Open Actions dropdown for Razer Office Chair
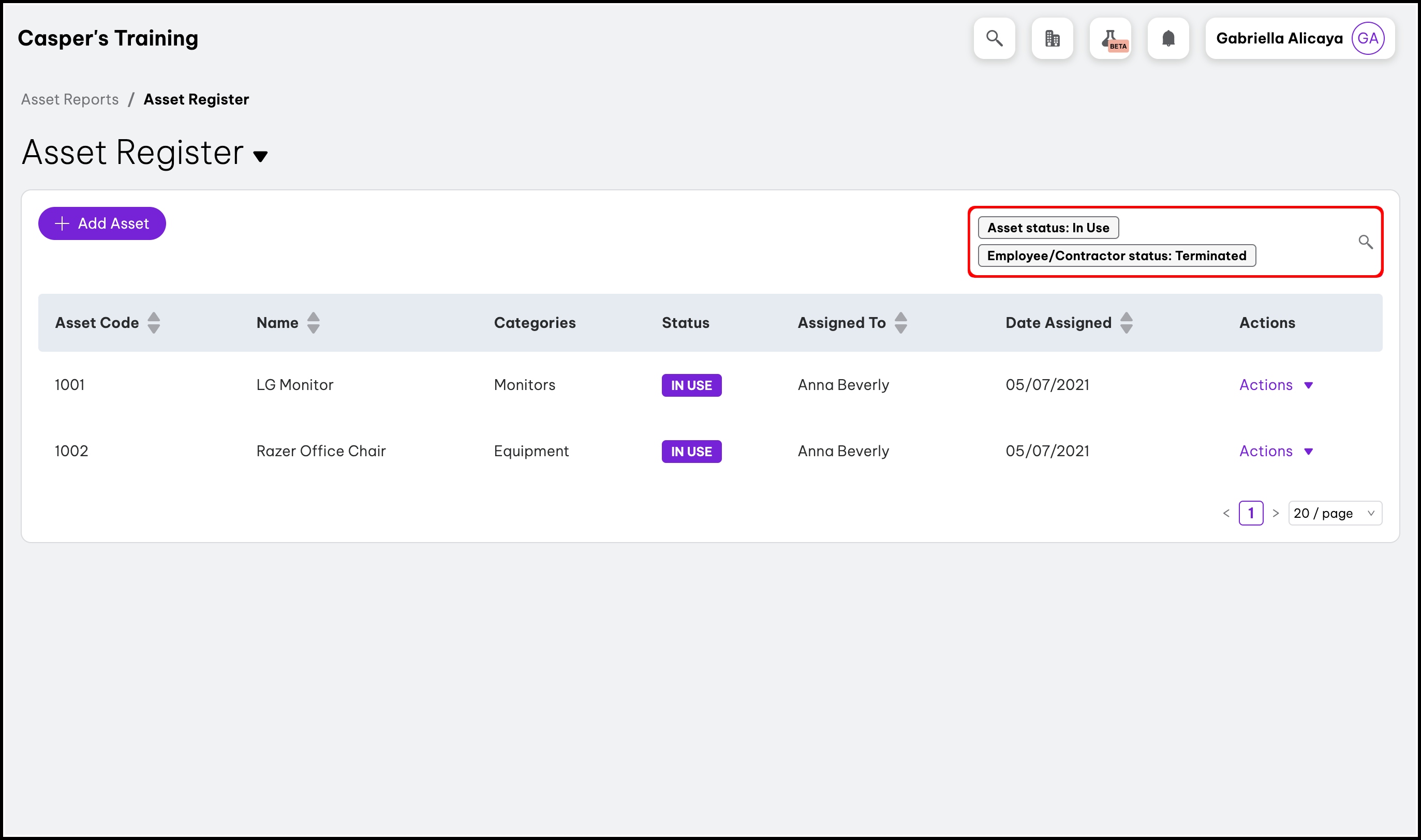The image size is (1421, 840). pyautogui.click(x=1276, y=451)
